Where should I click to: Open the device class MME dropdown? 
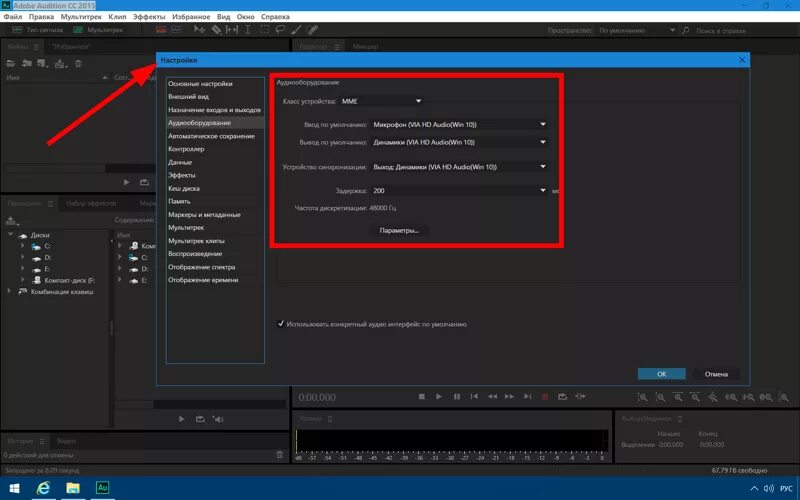(382, 101)
